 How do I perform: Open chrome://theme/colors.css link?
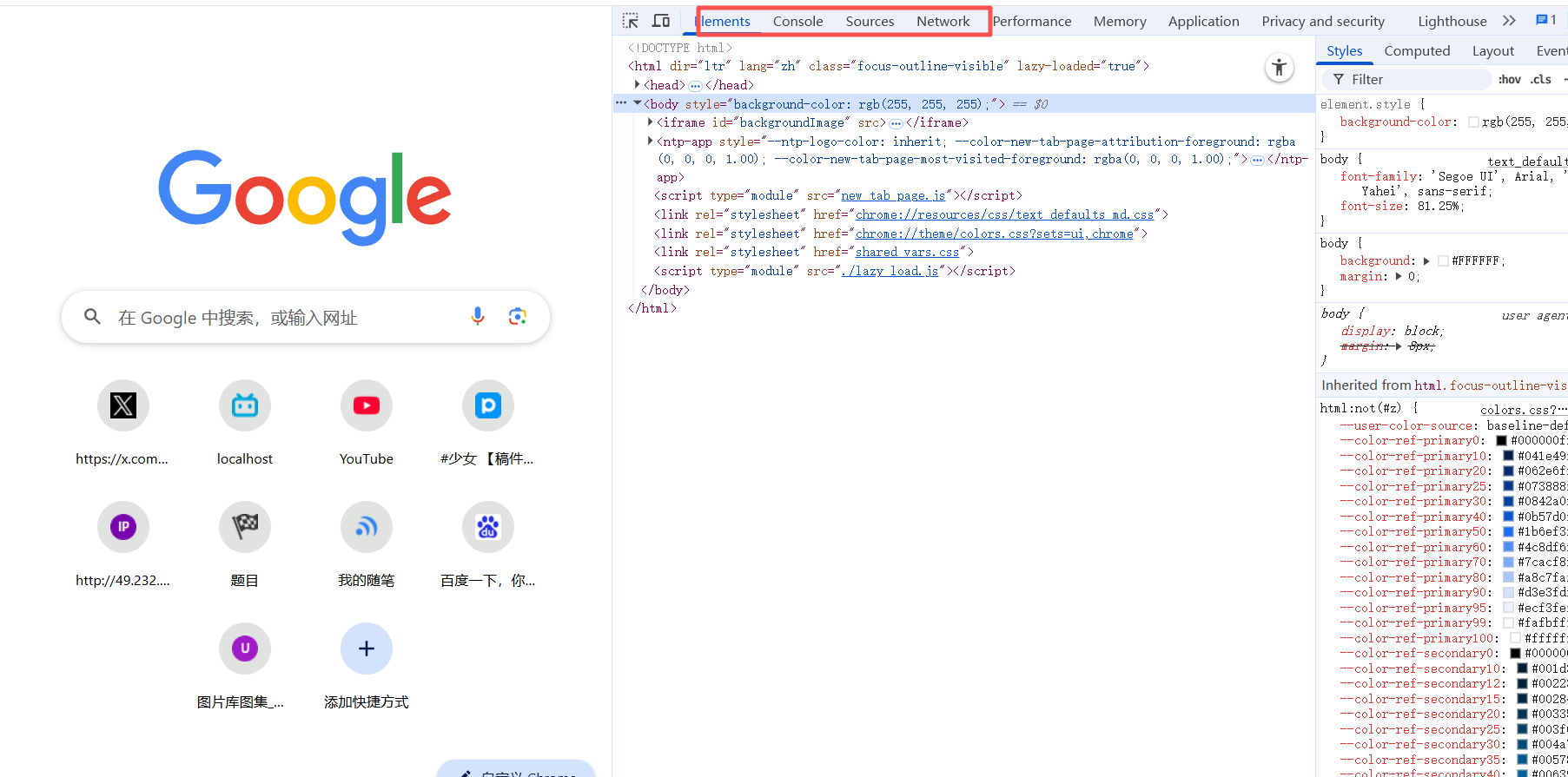995,234
